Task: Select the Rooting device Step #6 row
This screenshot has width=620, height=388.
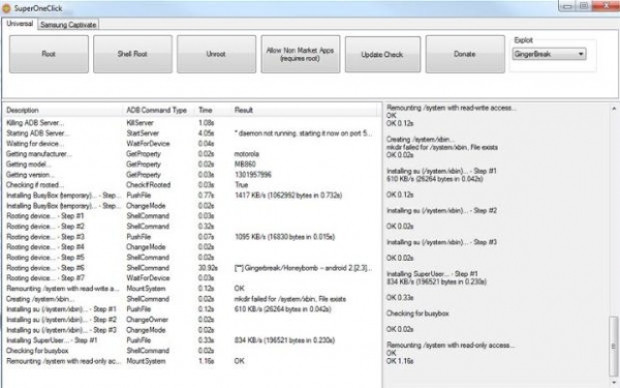Action: 190,268
